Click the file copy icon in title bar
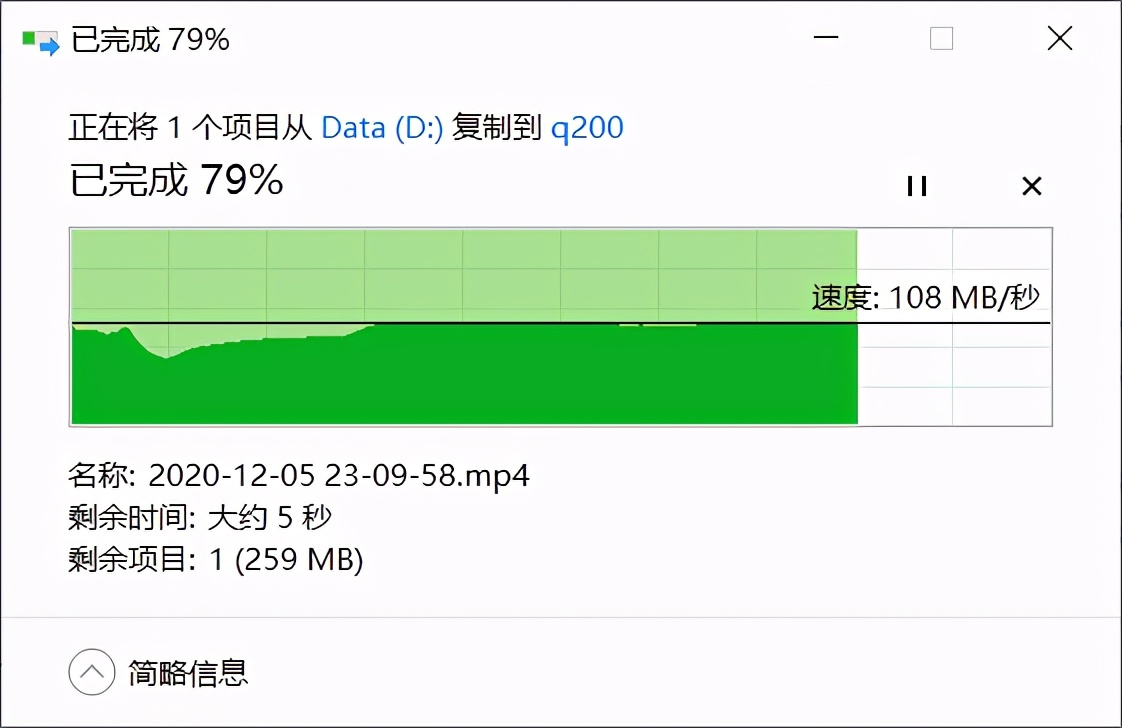 (x=40, y=42)
